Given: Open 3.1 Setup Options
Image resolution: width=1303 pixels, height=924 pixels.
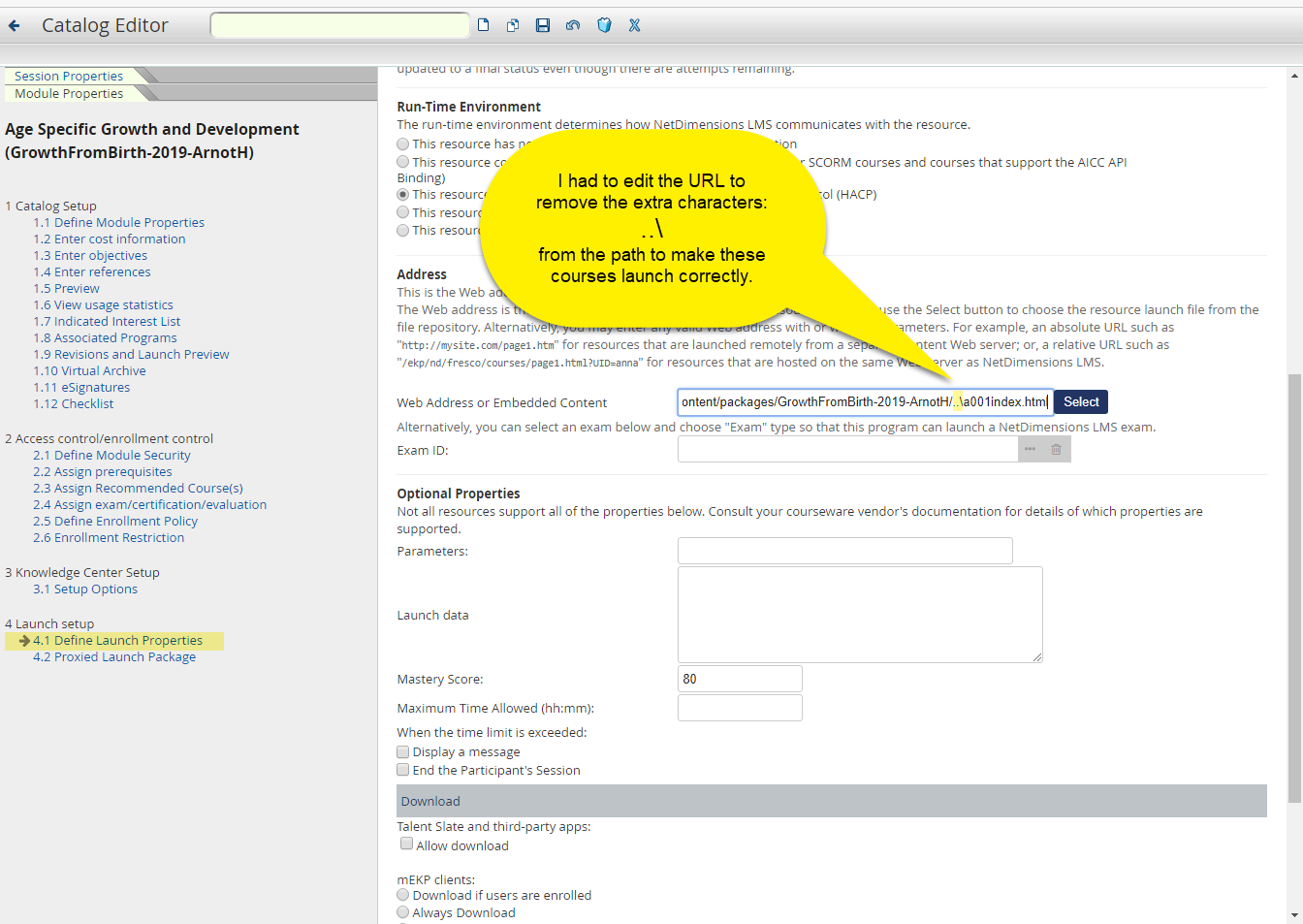Looking at the screenshot, I should (x=85, y=589).
